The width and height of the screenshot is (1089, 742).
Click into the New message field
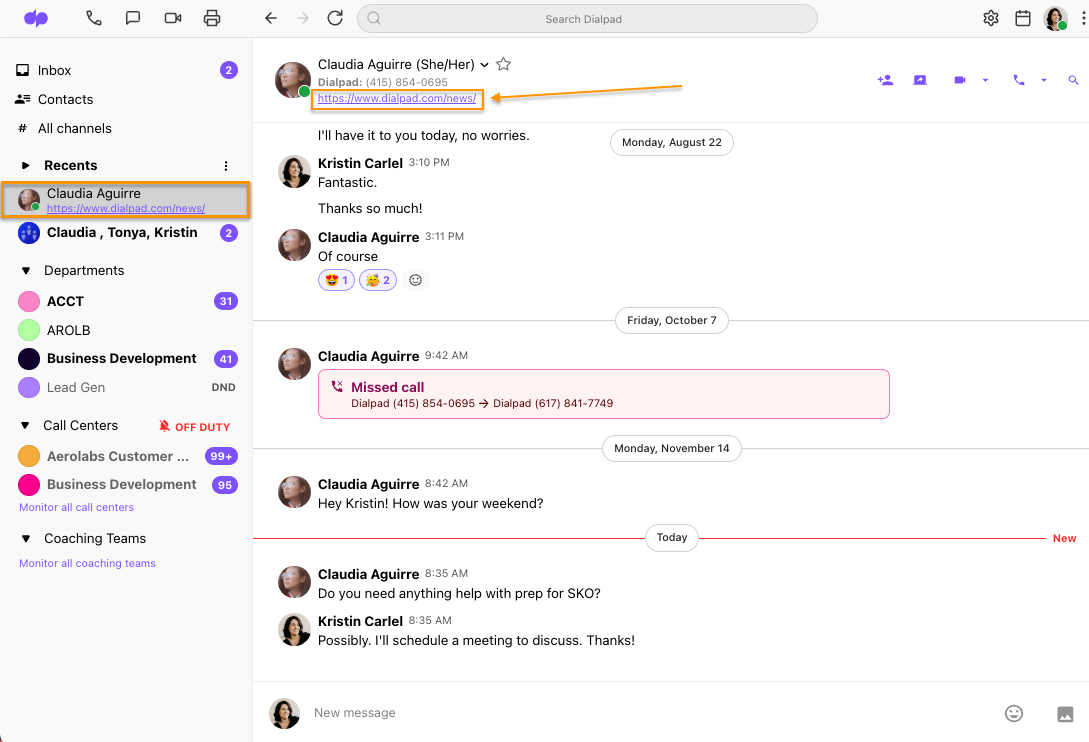point(653,713)
